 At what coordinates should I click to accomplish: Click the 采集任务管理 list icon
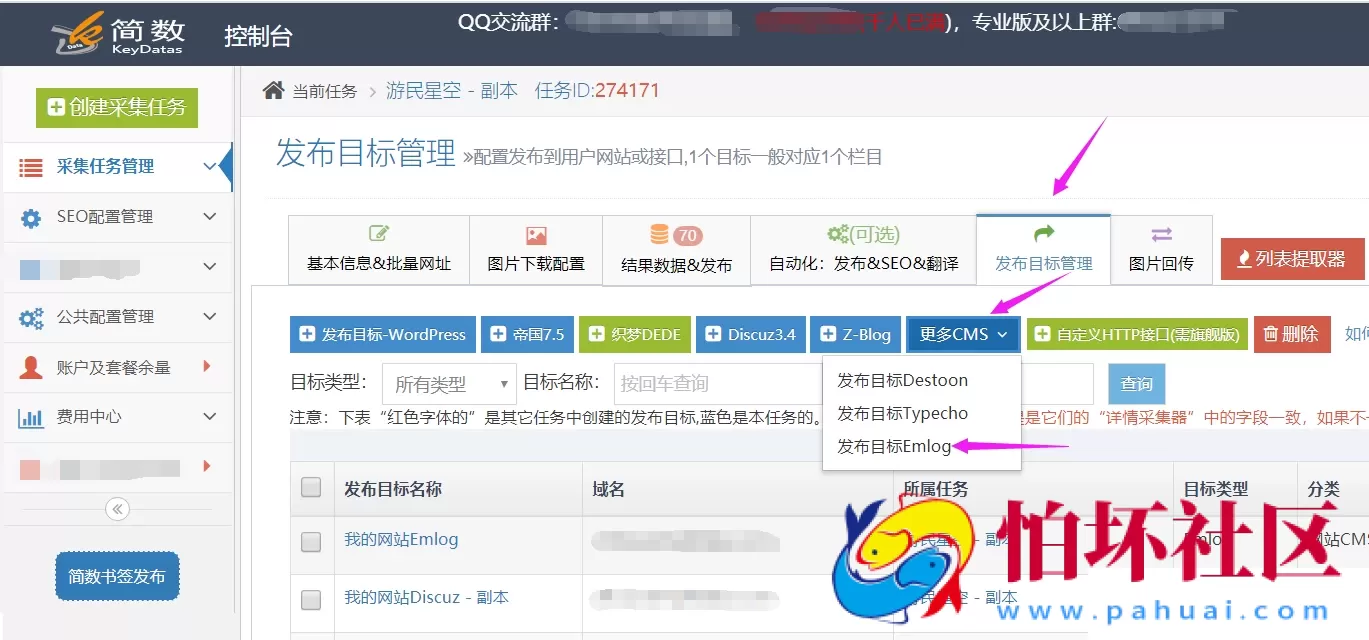tap(31, 167)
